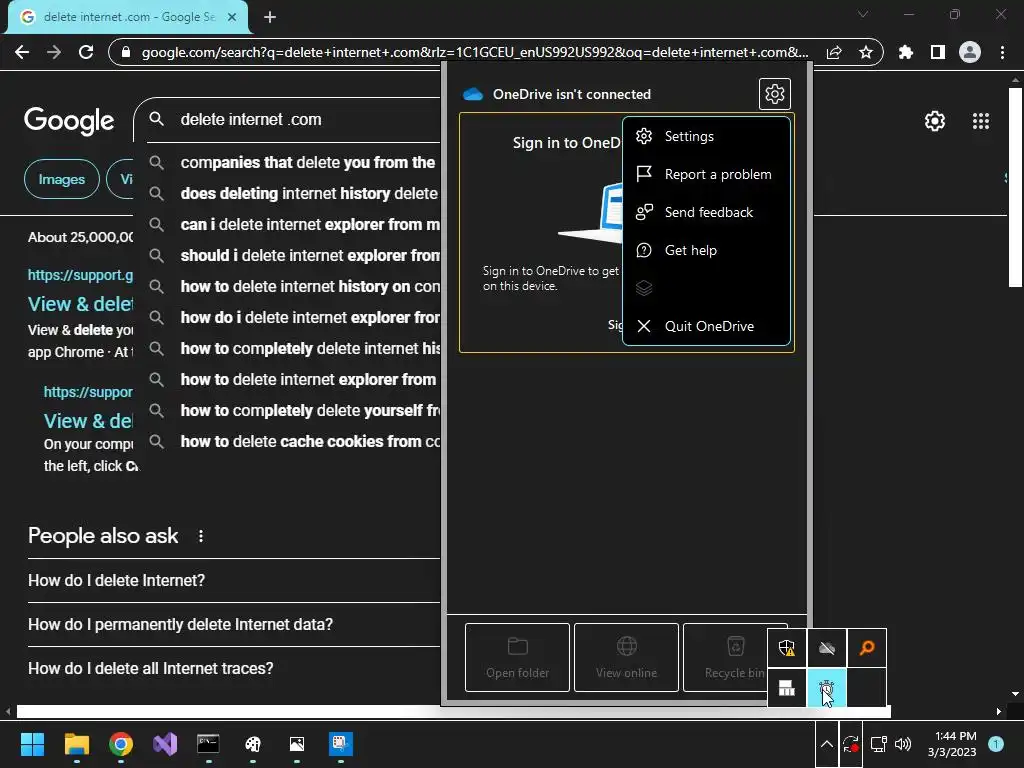Expand 'How do I delete all Internet traces?'

tap(234, 669)
